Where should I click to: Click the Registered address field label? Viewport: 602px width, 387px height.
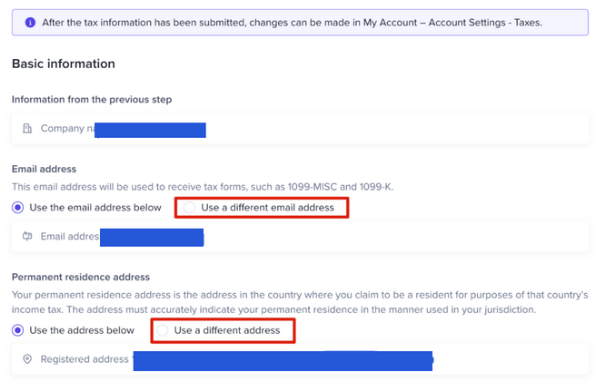coord(84,359)
